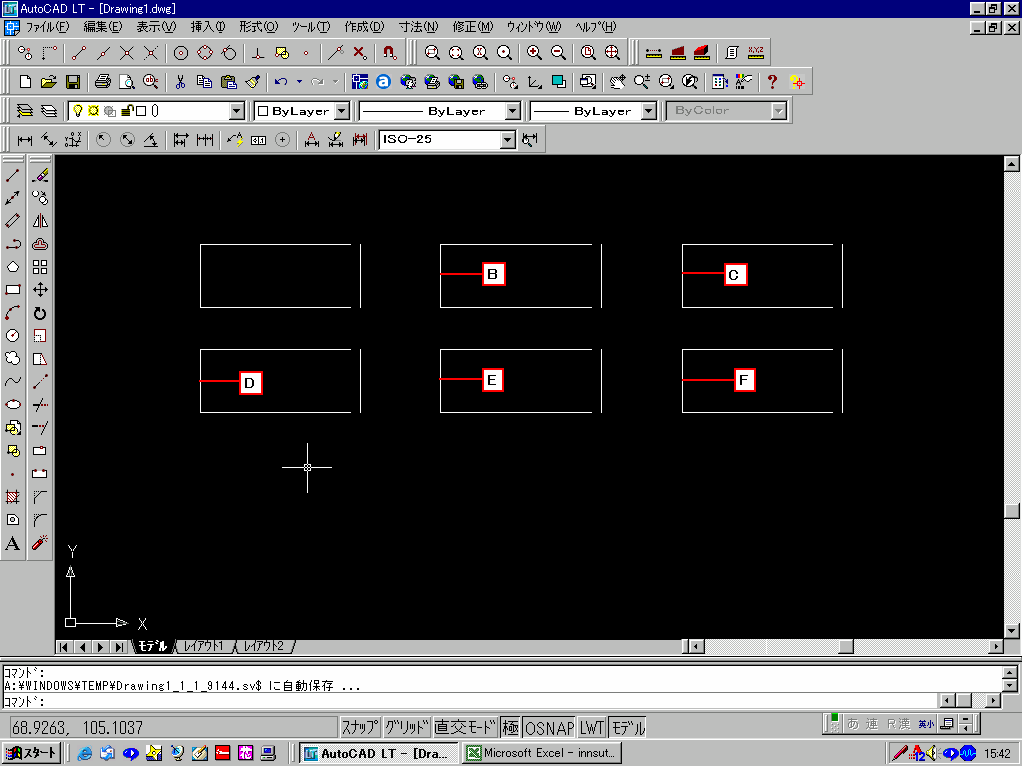The height and width of the screenshot is (767, 1023).
Task: Click the Linear Dimension icon
Action: [25, 140]
